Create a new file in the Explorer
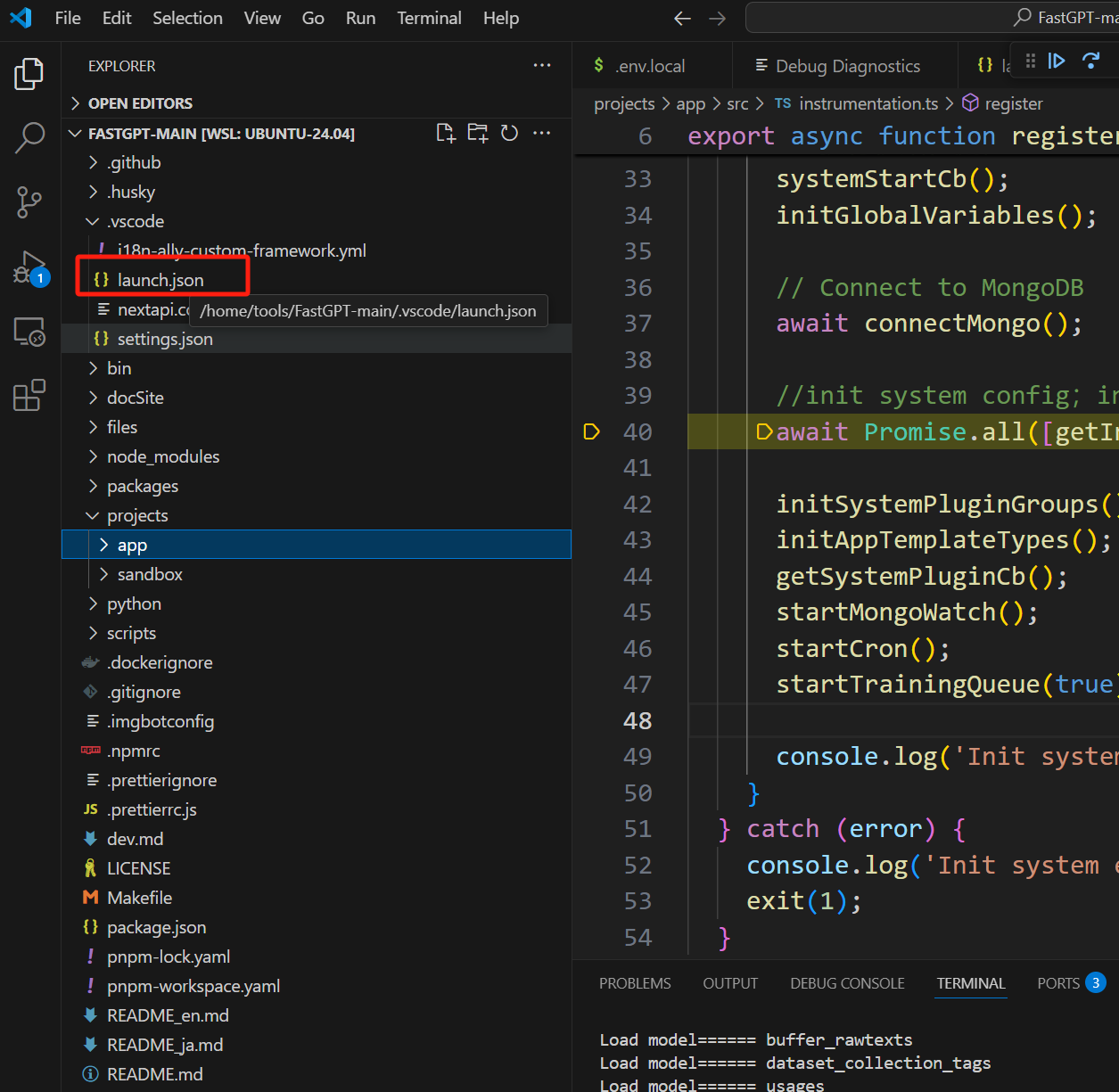Image resolution: width=1119 pixels, height=1092 pixels. pos(445,132)
